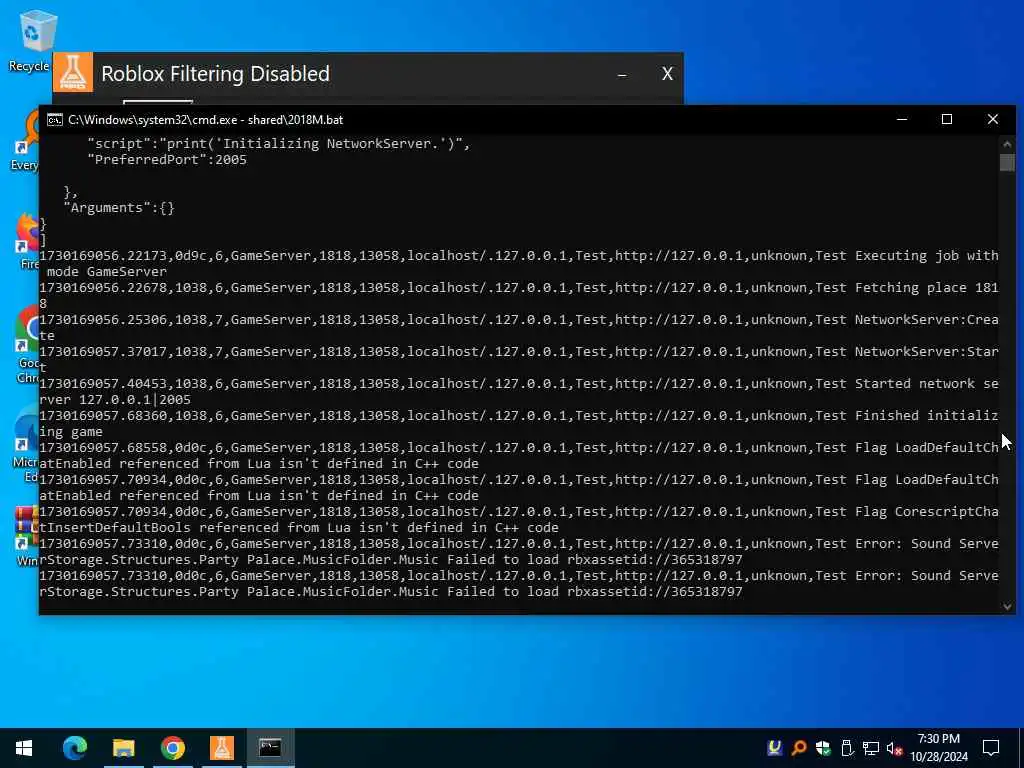Open the Windows Start menu

pyautogui.click(x=24, y=748)
